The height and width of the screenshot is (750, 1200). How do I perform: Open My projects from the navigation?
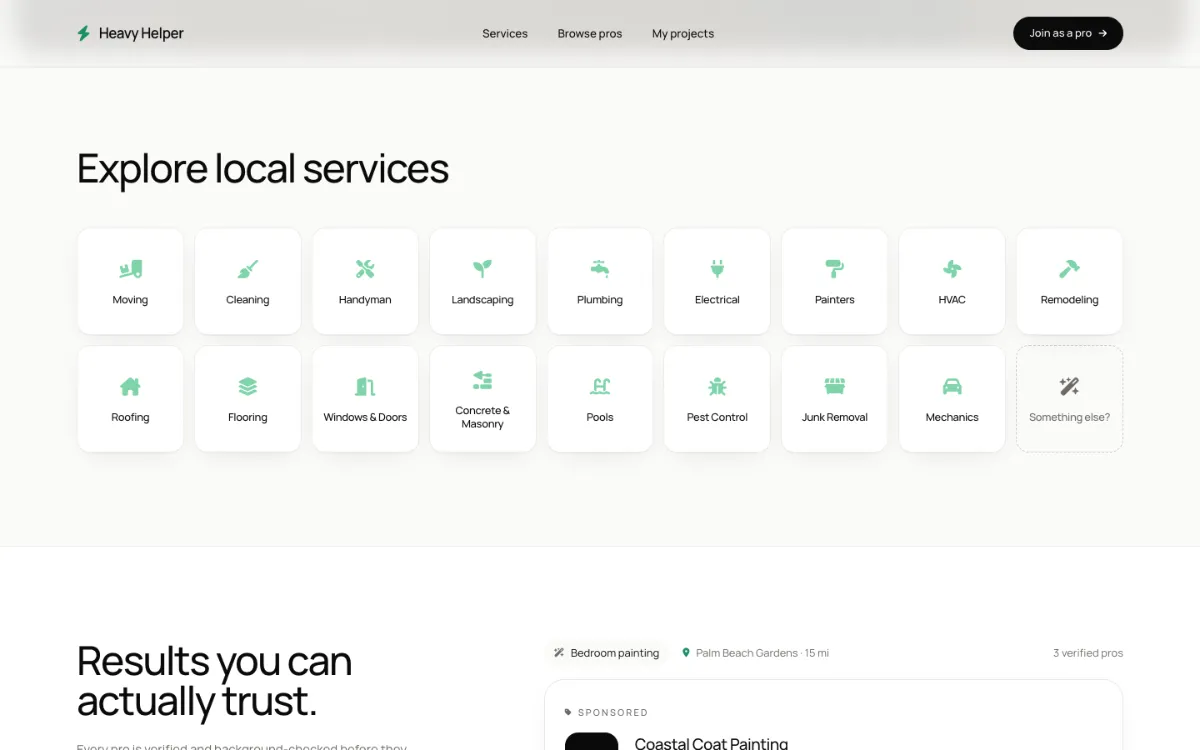(x=683, y=33)
